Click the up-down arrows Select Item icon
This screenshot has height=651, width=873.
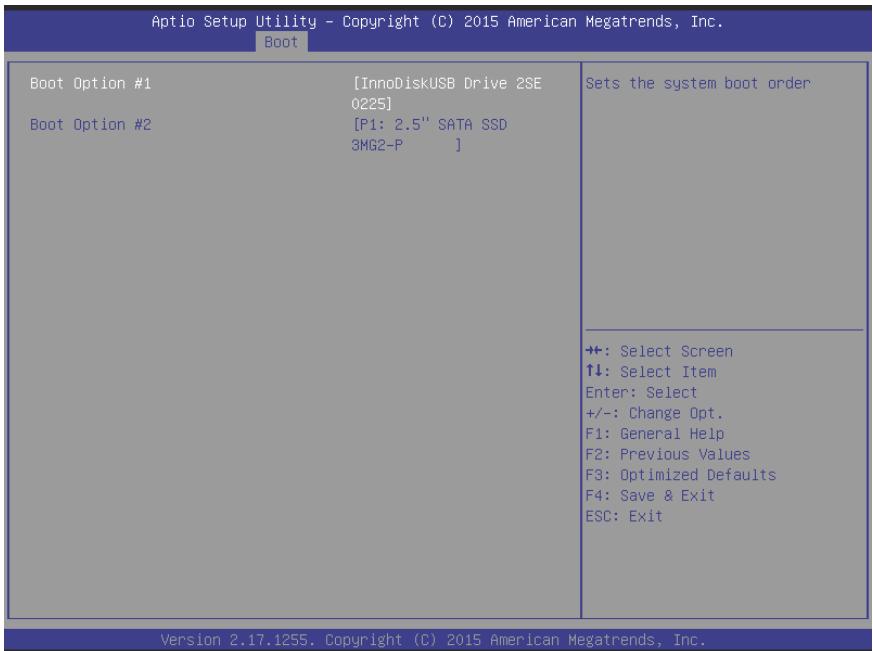click(x=595, y=371)
